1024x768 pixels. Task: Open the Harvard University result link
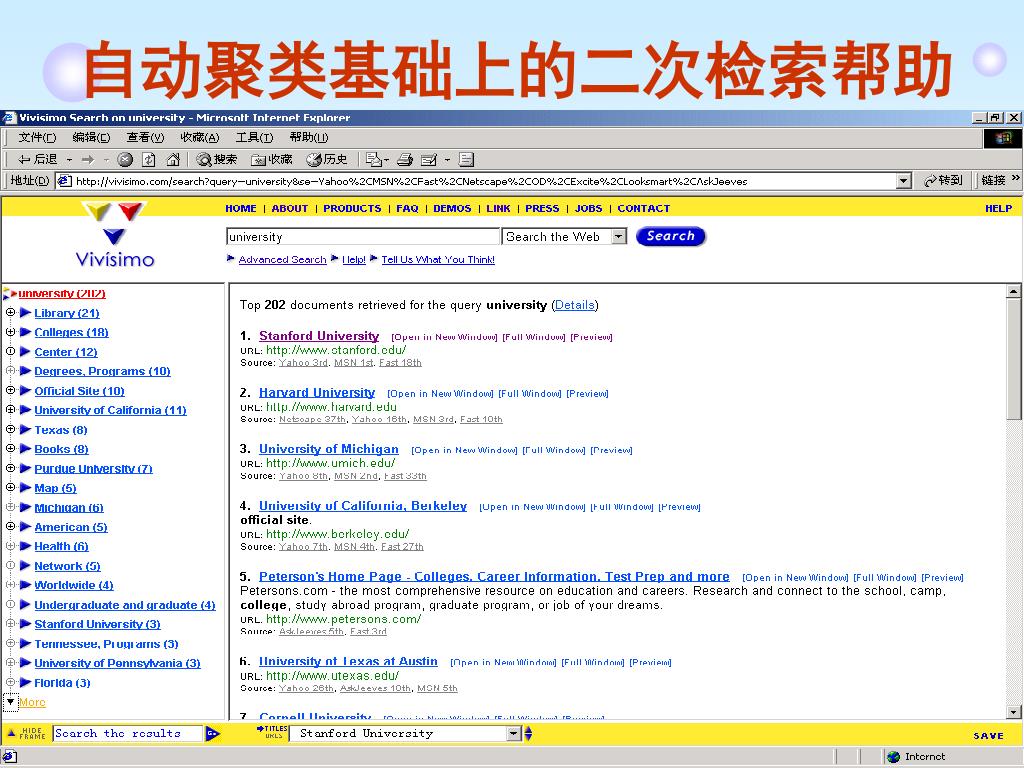[x=317, y=392]
